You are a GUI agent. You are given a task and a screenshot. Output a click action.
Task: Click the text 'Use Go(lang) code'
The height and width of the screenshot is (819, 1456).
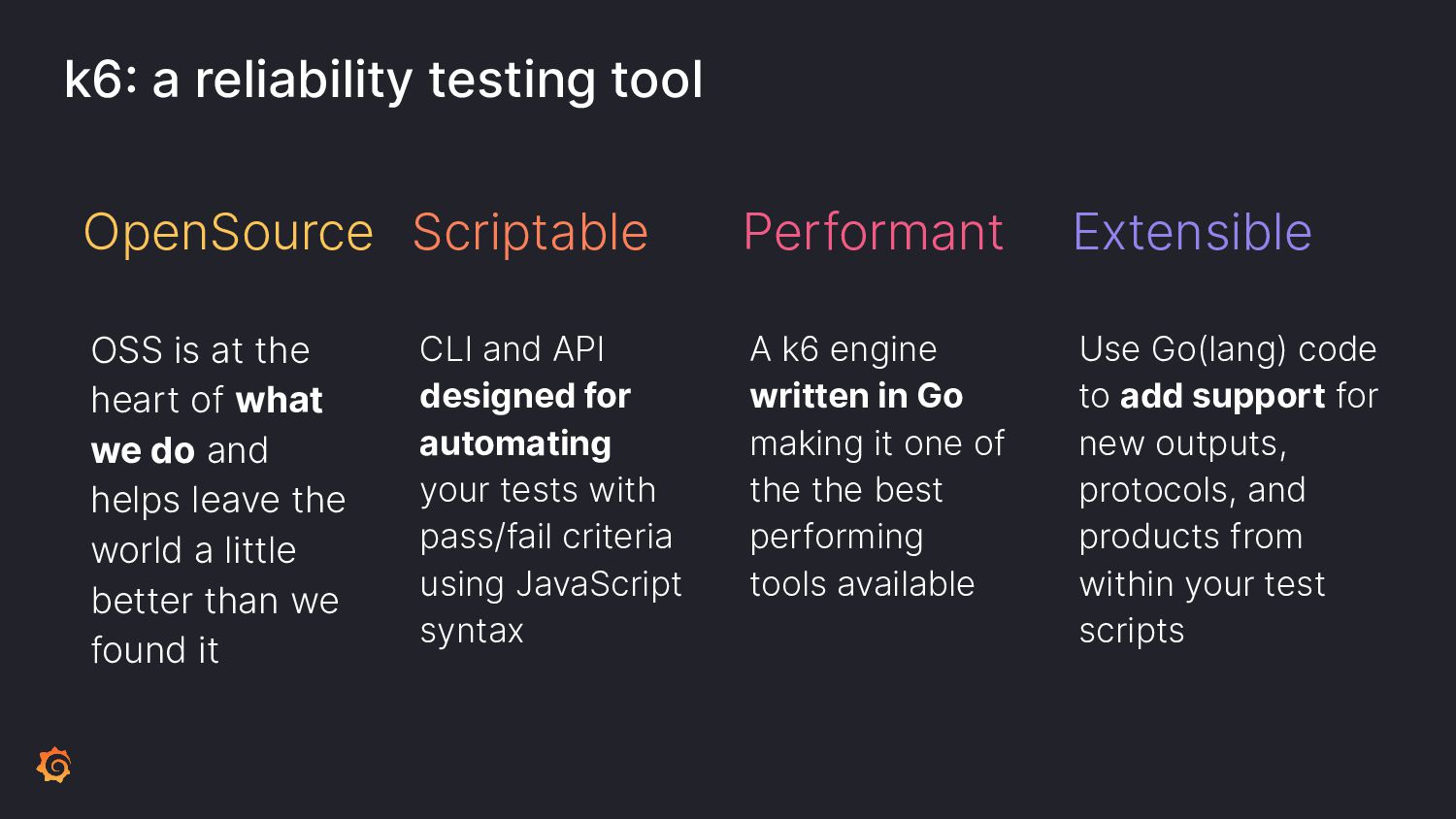tap(1228, 349)
